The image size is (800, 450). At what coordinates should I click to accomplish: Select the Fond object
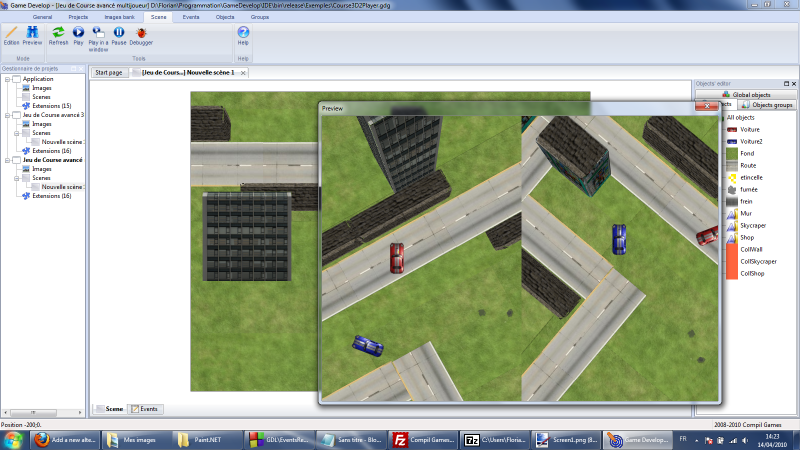tap(747, 154)
